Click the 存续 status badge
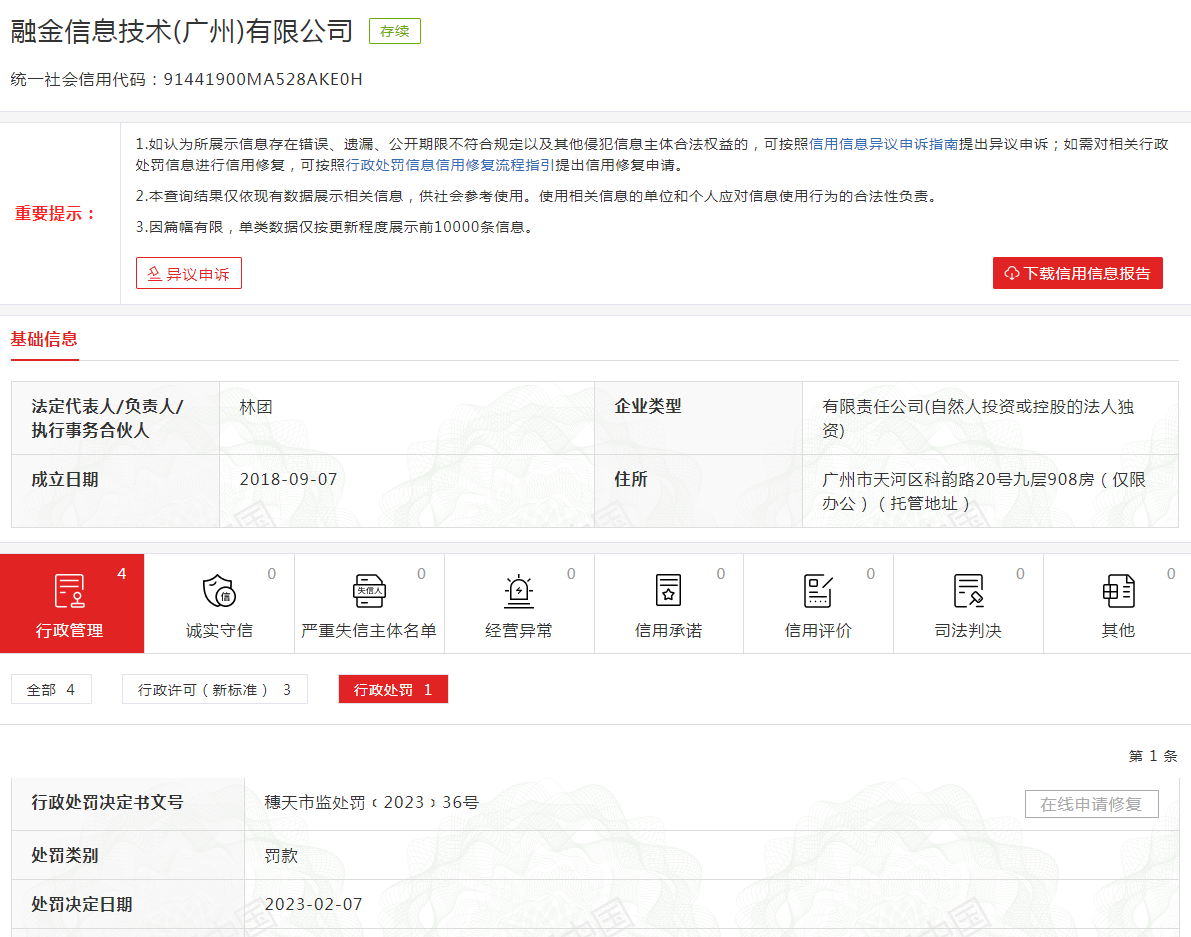The image size is (1191, 937). [x=395, y=31]
